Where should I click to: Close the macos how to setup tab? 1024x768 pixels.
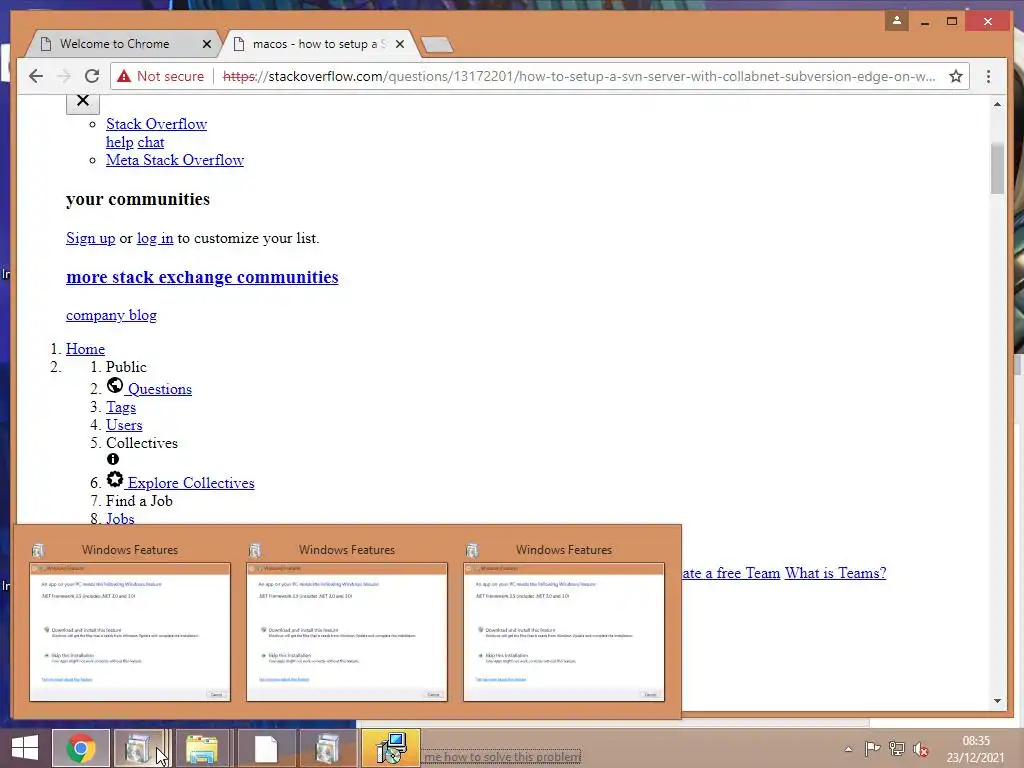click(x=400, y=44)
